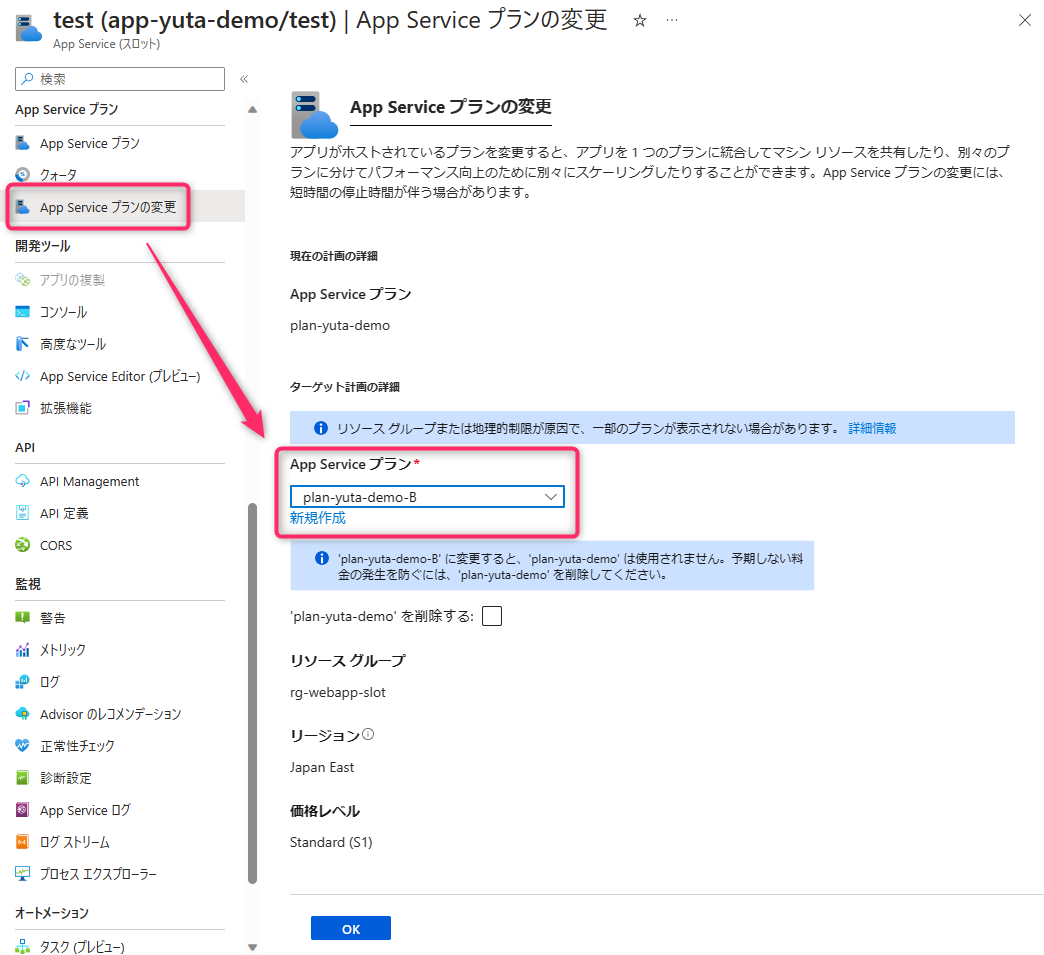Open App Service Editor (プレビュー) item

[x=120, y=376]
